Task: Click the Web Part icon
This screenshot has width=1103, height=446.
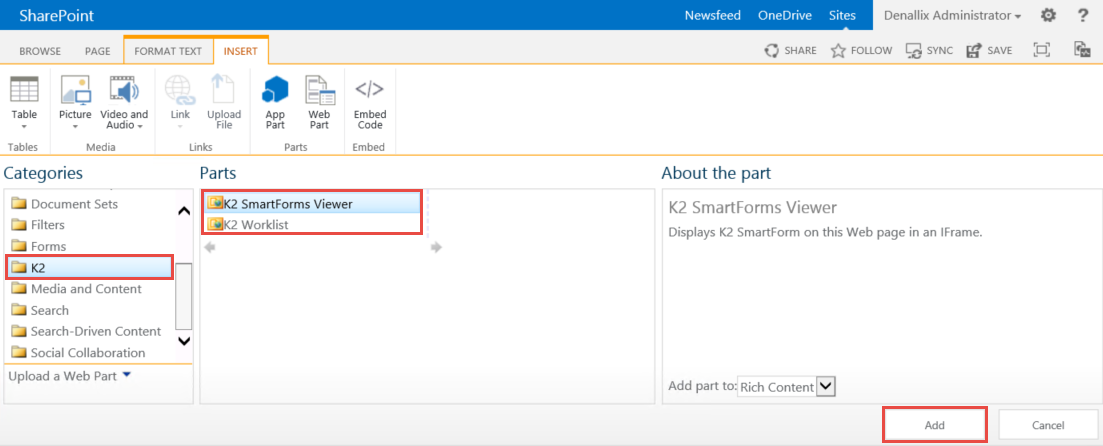Action: 319,92
